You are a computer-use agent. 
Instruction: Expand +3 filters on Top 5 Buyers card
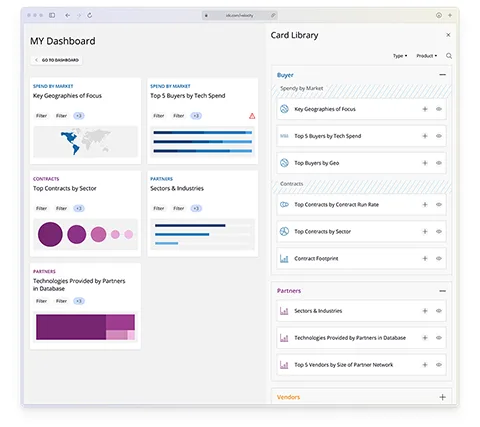tap(196, 116)
